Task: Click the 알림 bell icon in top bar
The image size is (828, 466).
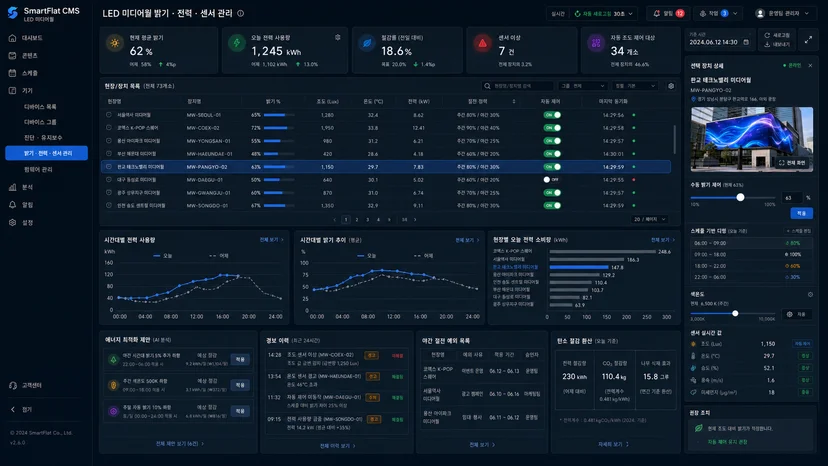Action: pos(656,13)
